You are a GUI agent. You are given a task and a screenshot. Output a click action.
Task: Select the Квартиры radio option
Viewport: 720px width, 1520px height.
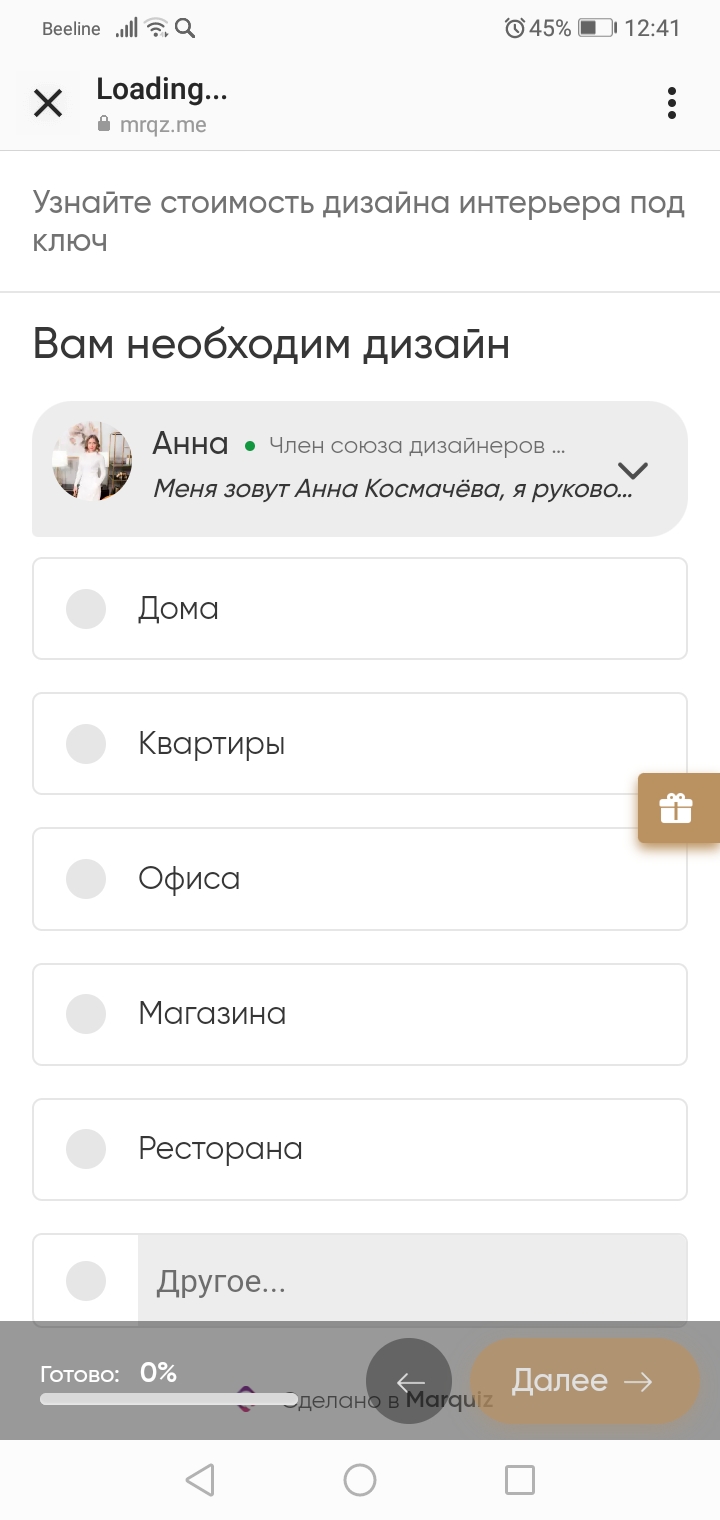coord(360,743)
